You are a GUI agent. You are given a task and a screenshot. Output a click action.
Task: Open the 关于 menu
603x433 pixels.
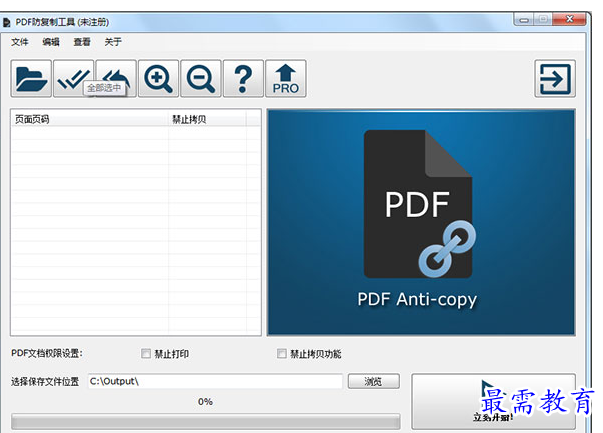pyautogui.click(x=113, y=42)
